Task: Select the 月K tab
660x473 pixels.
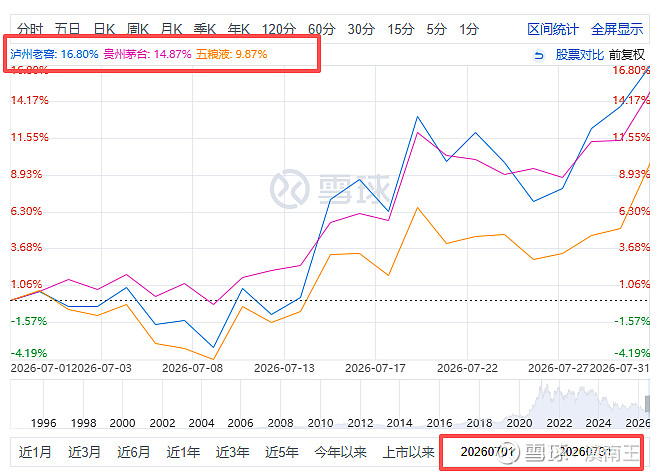Action: pyautogui.click(x=171, y=29)
